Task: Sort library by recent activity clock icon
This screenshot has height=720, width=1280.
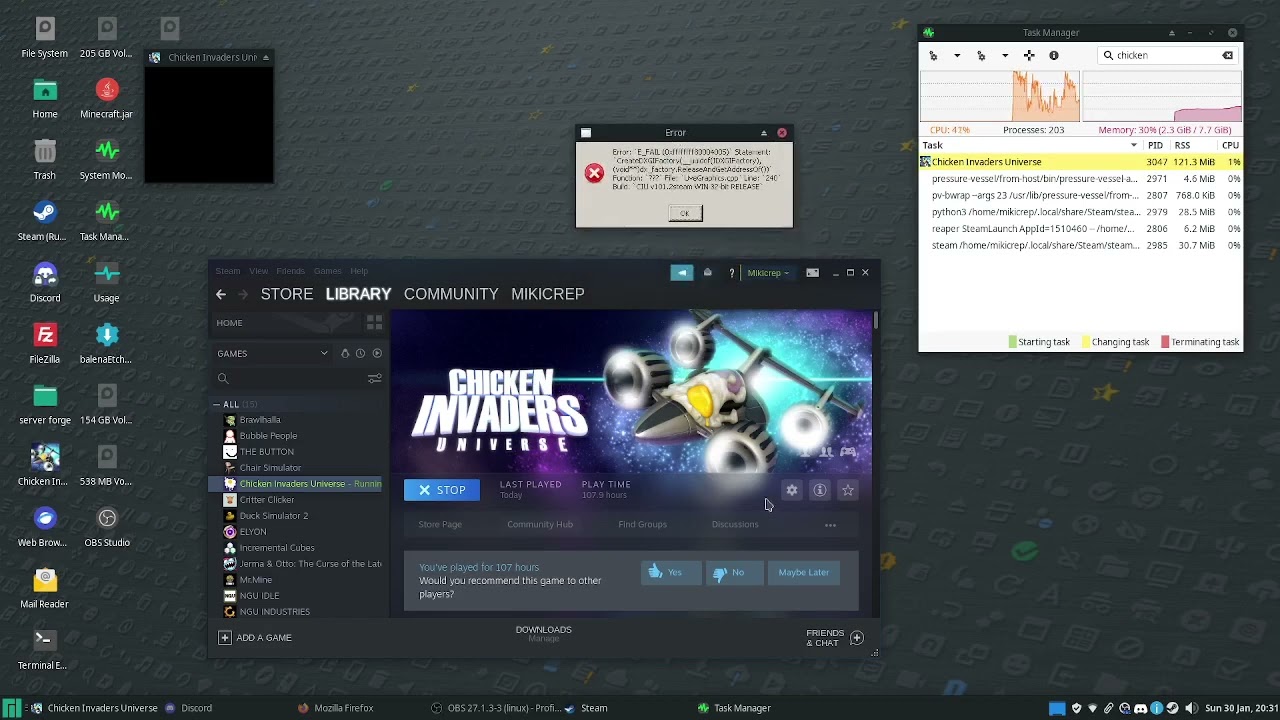Action: (360, 353)
